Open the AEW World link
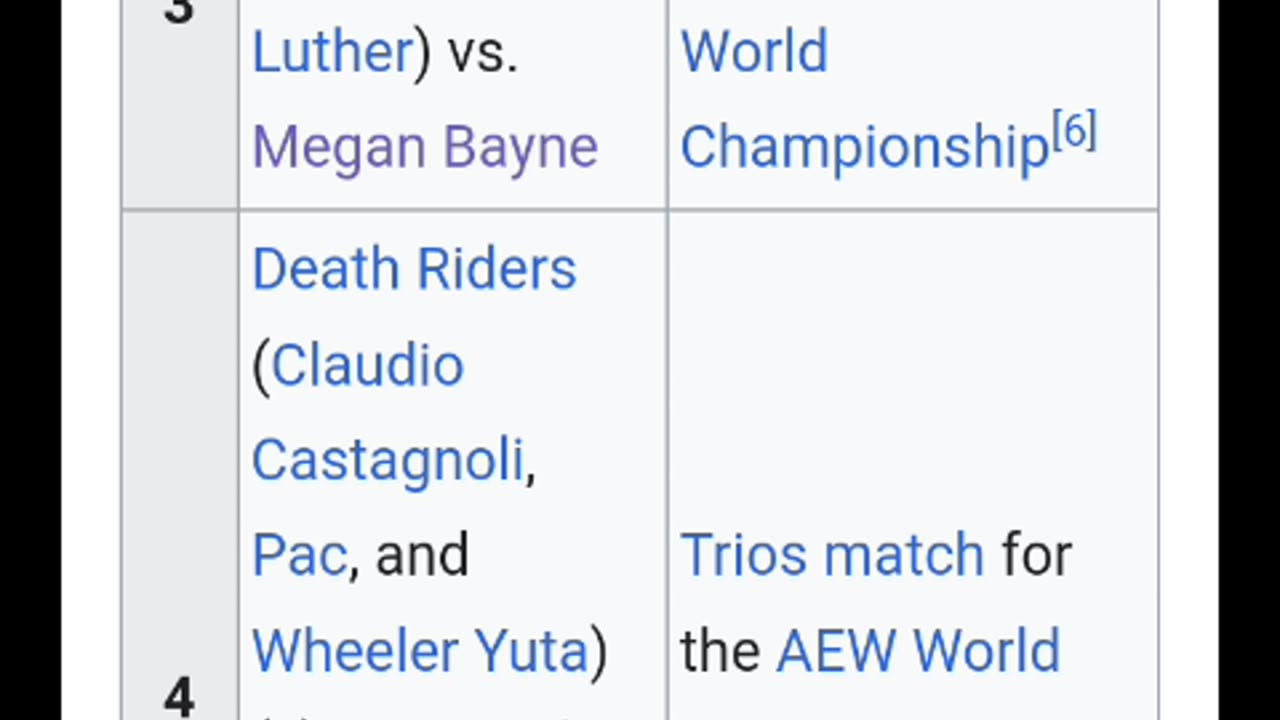1280x720 pixels. (918, 652)
